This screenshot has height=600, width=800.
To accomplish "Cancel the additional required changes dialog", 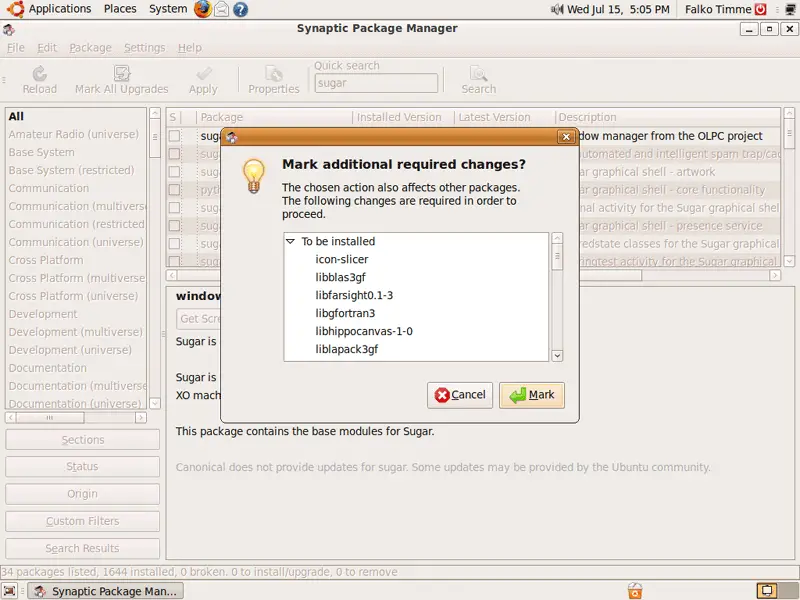I will tap(460, 395).
